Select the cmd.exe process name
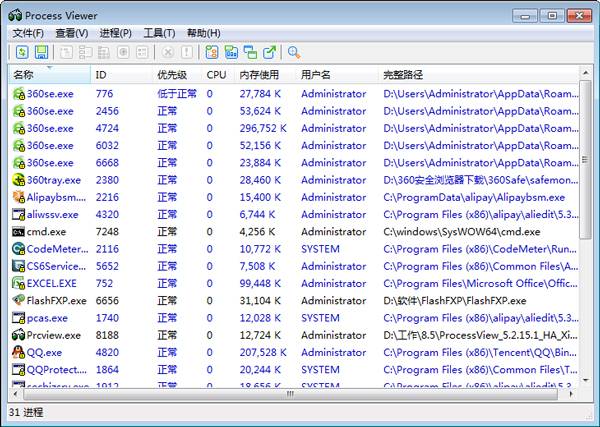Screen dimensions: 600x427 coord(46,231)
